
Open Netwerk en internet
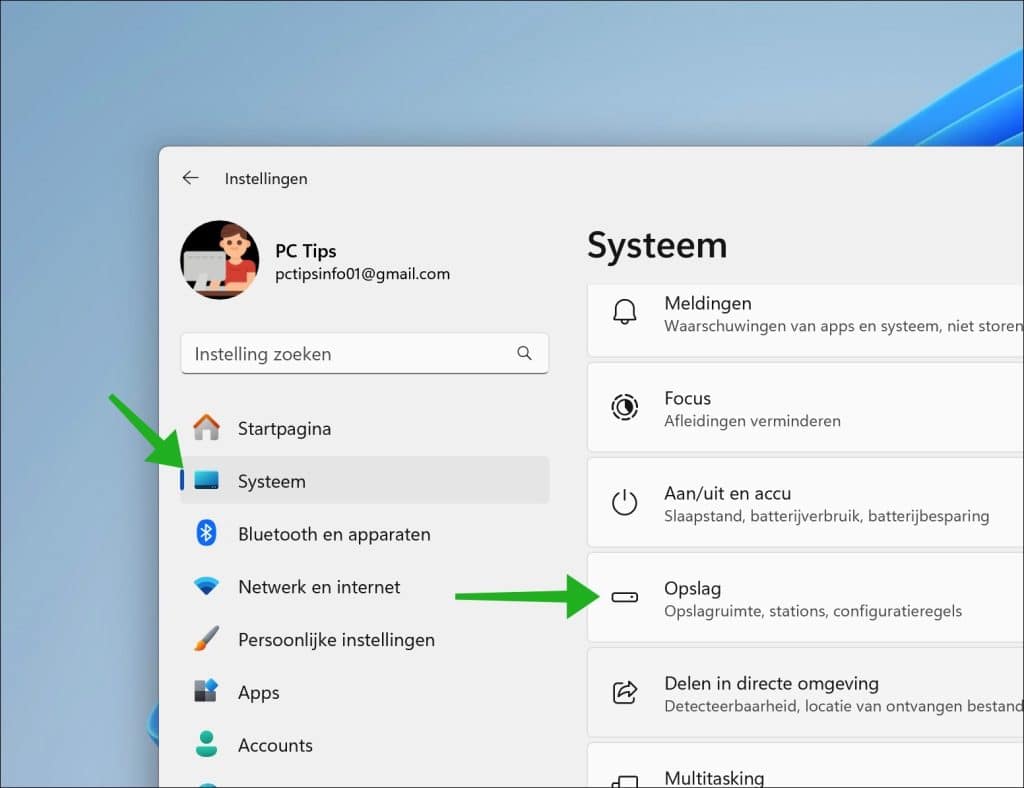319,587
